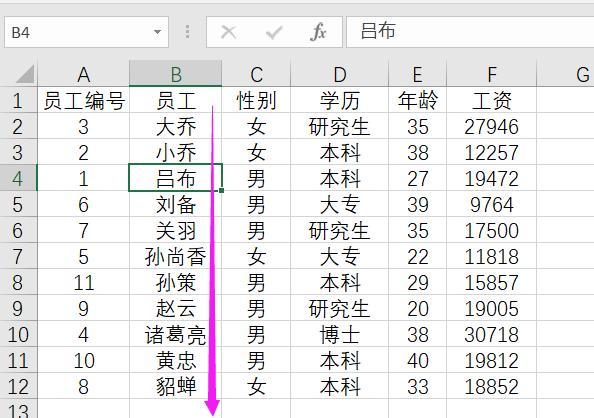Select column A header
The image size is (594, 418).
click(83, 74)
